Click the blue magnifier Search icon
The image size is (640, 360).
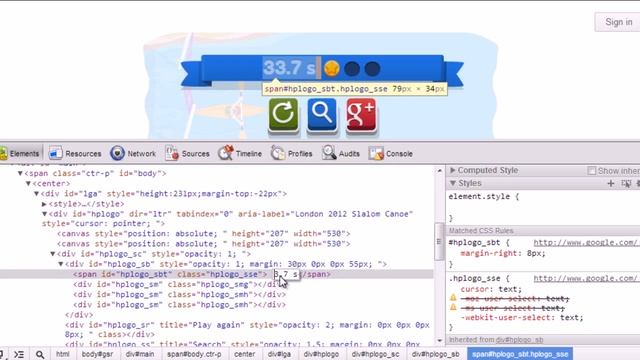[x=322, y=115]
